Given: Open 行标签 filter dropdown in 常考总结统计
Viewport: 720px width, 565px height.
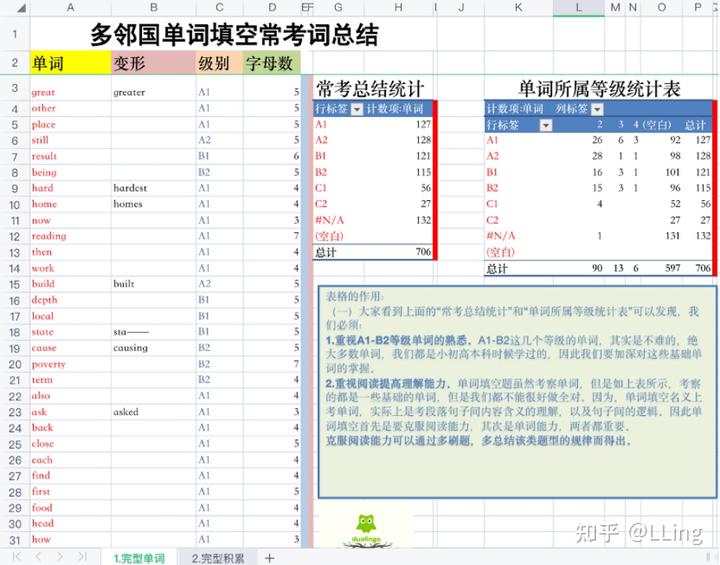Looking at the screenshot, I should pyautogui.click(x=357, y=109).
